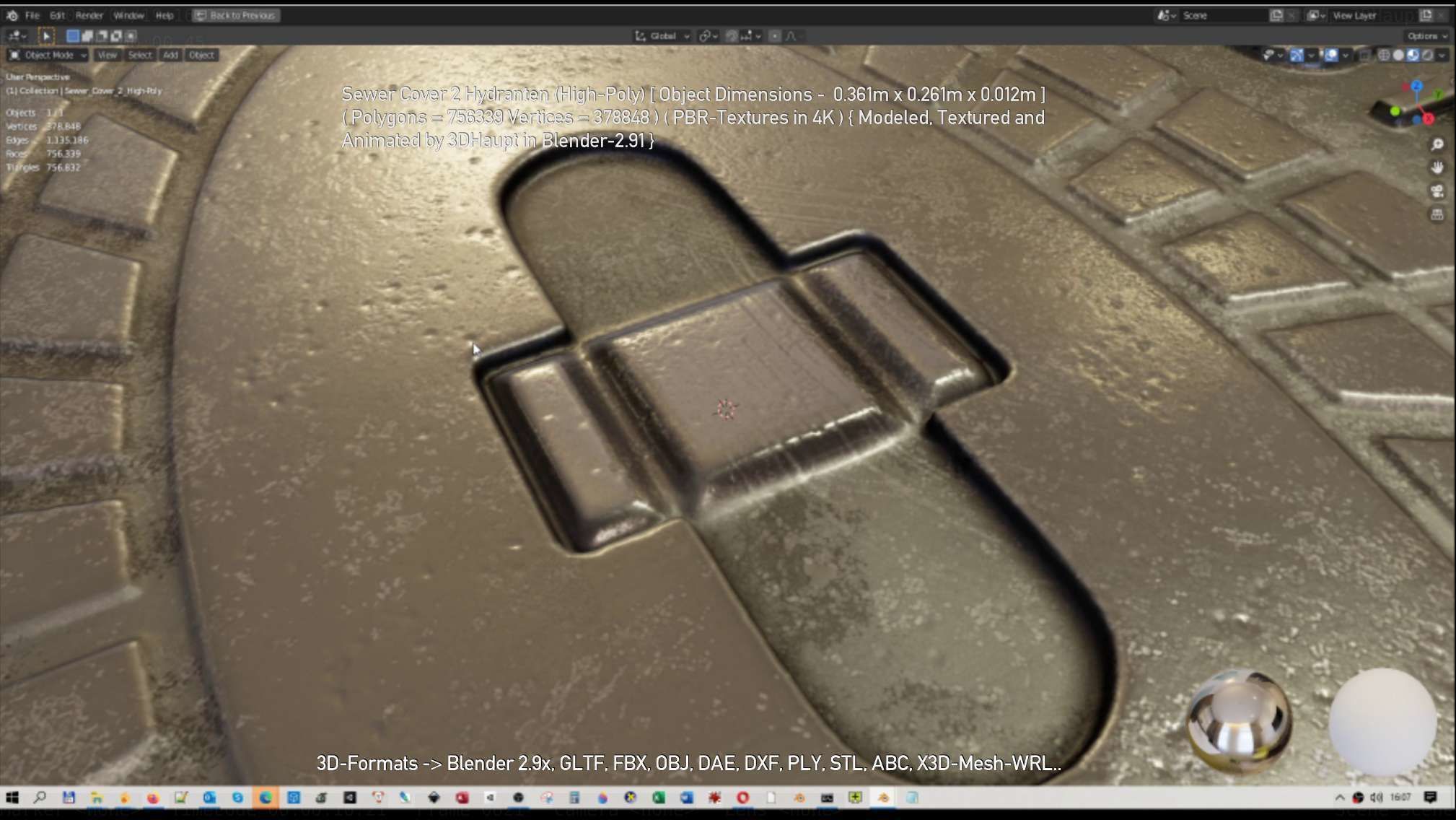Open the shading options dropdown

(x=1442, y=55)
